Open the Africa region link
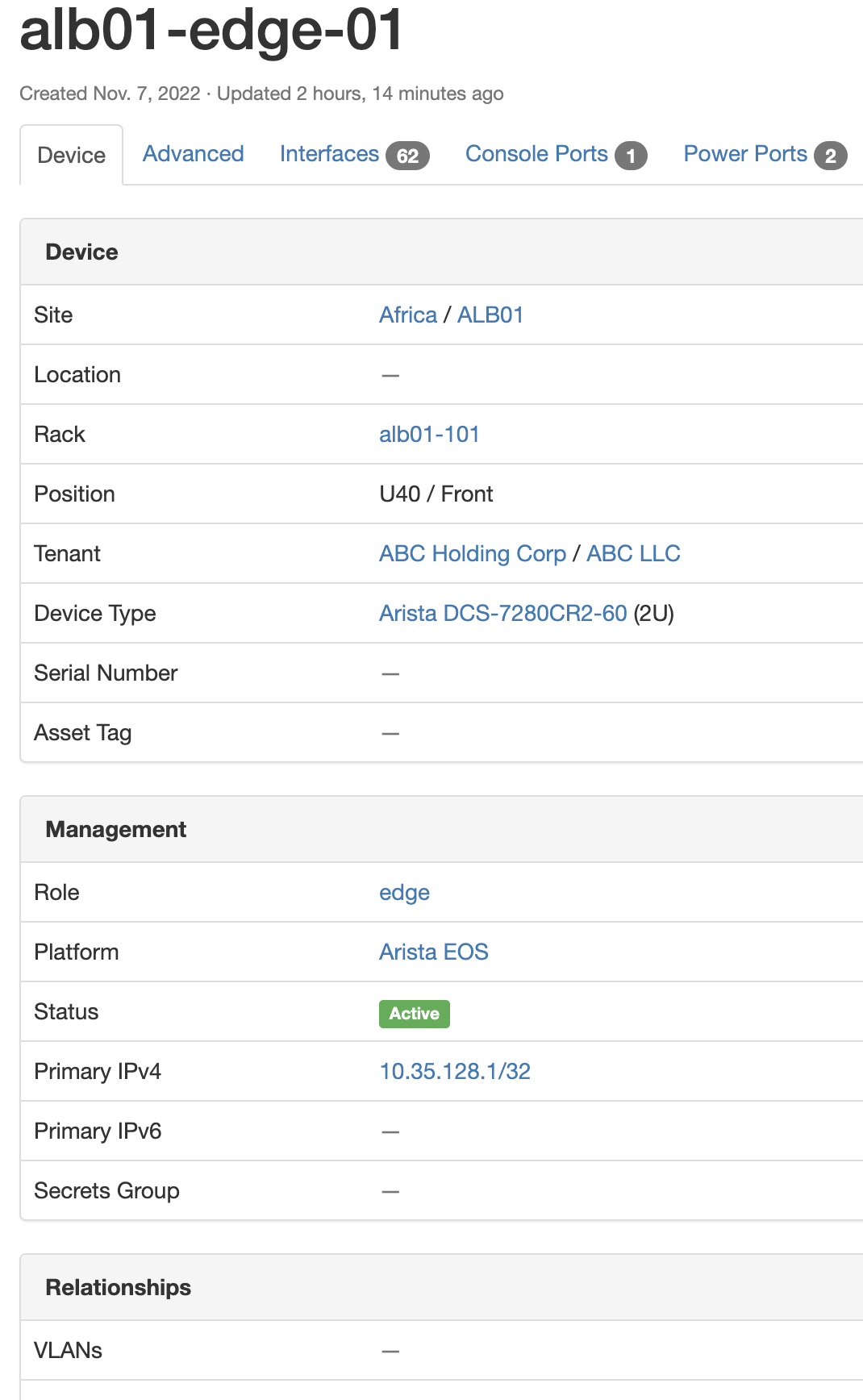 (408, 315)
